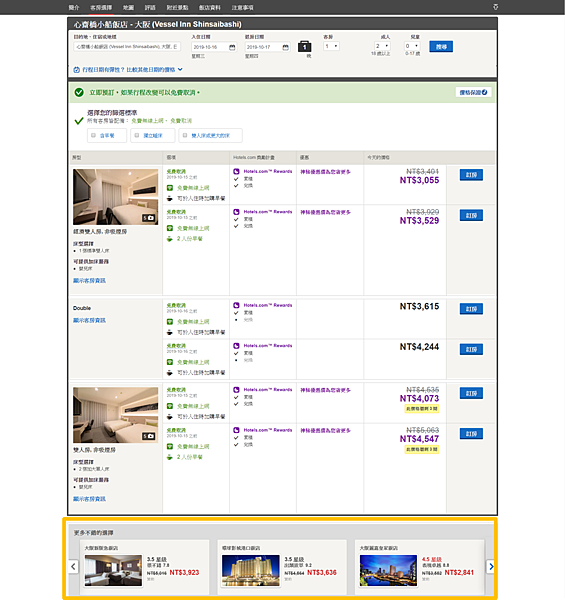This screenshot has height=600, width=565.
Task: Open the check-out date calendar icon
Action: tap(286, 47)
